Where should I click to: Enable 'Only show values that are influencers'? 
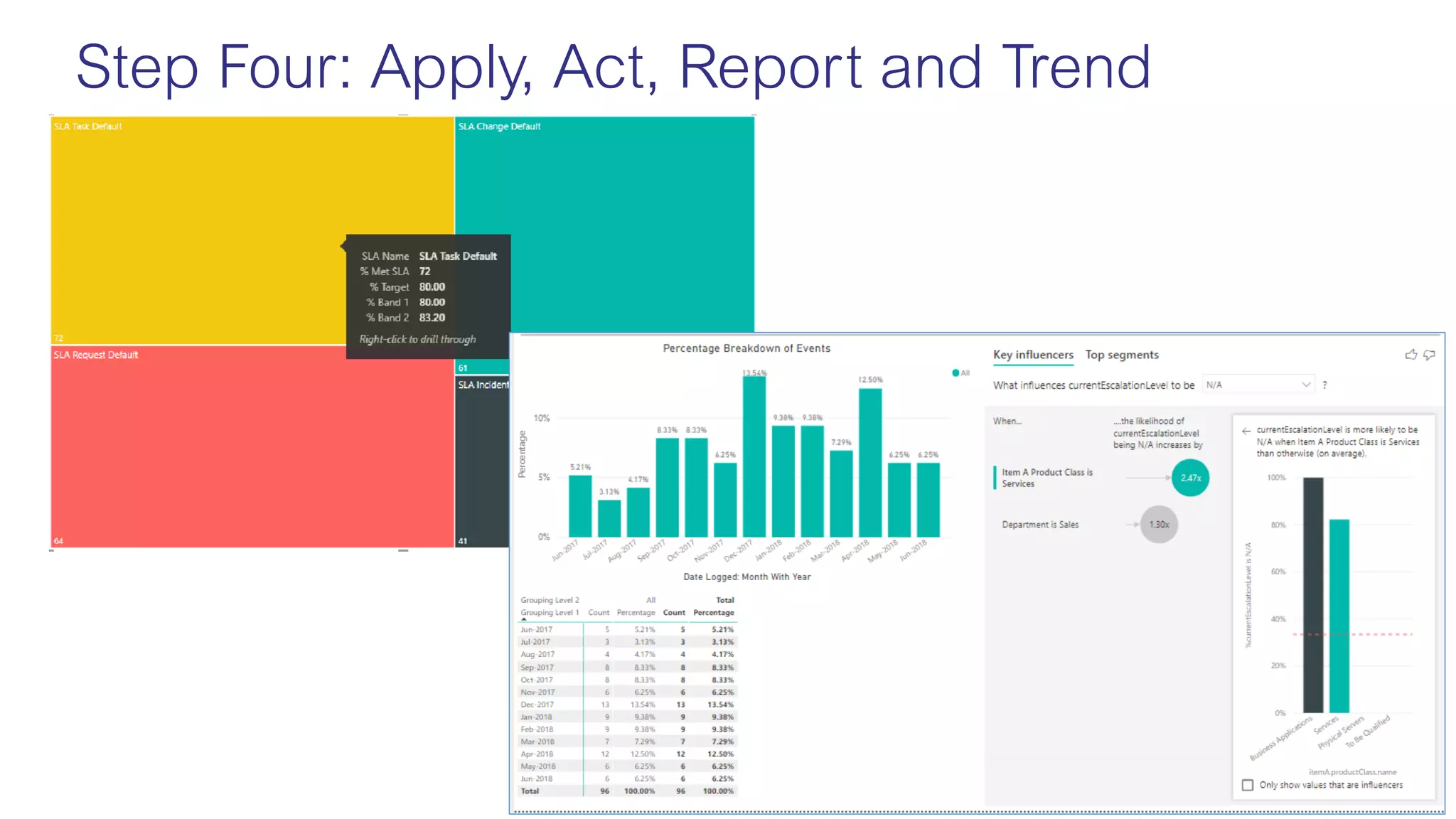click(x=1248, y=785)
